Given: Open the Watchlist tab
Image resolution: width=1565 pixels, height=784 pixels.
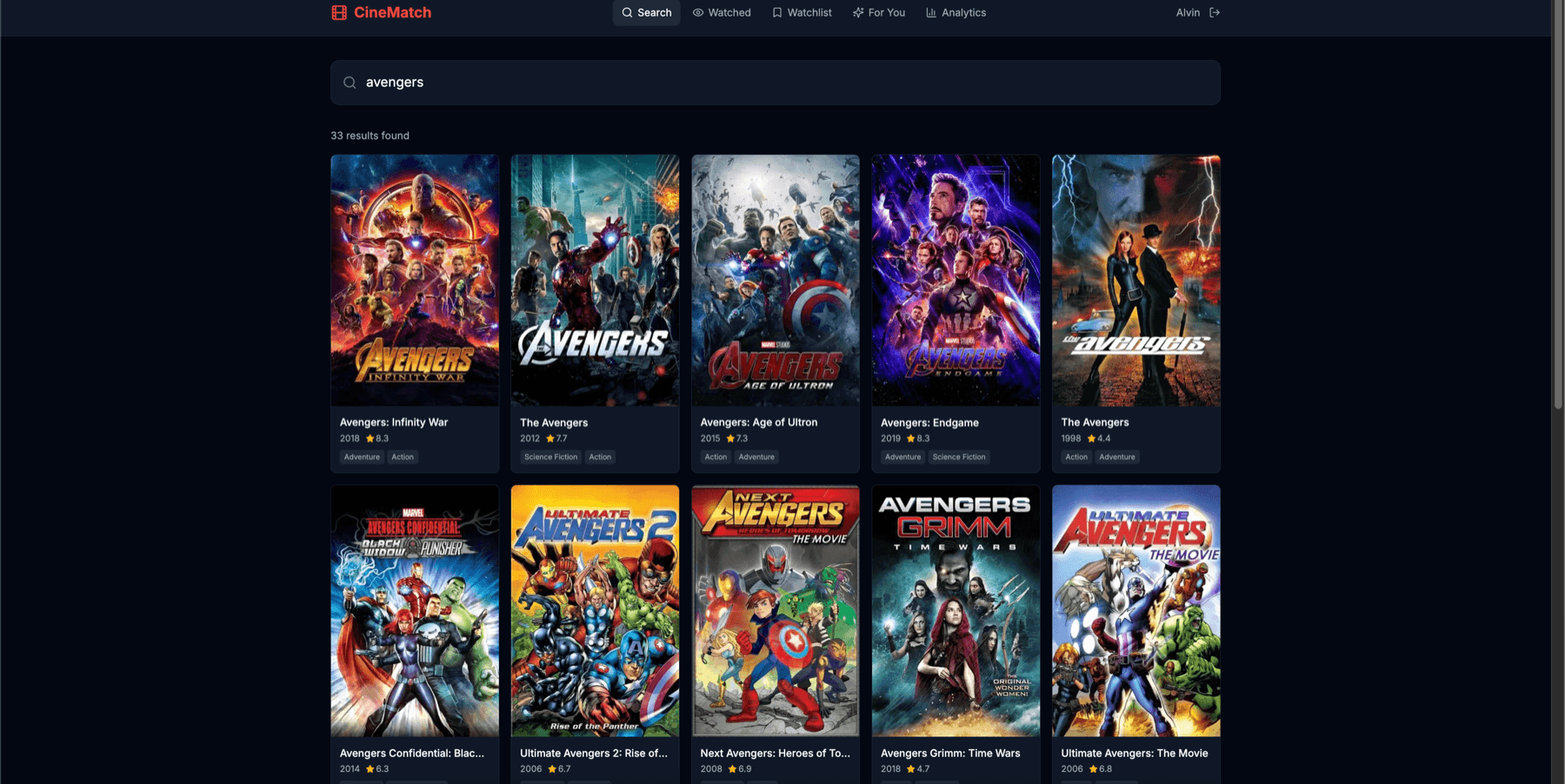Looking at the screenshot, I should pos(802,12).
